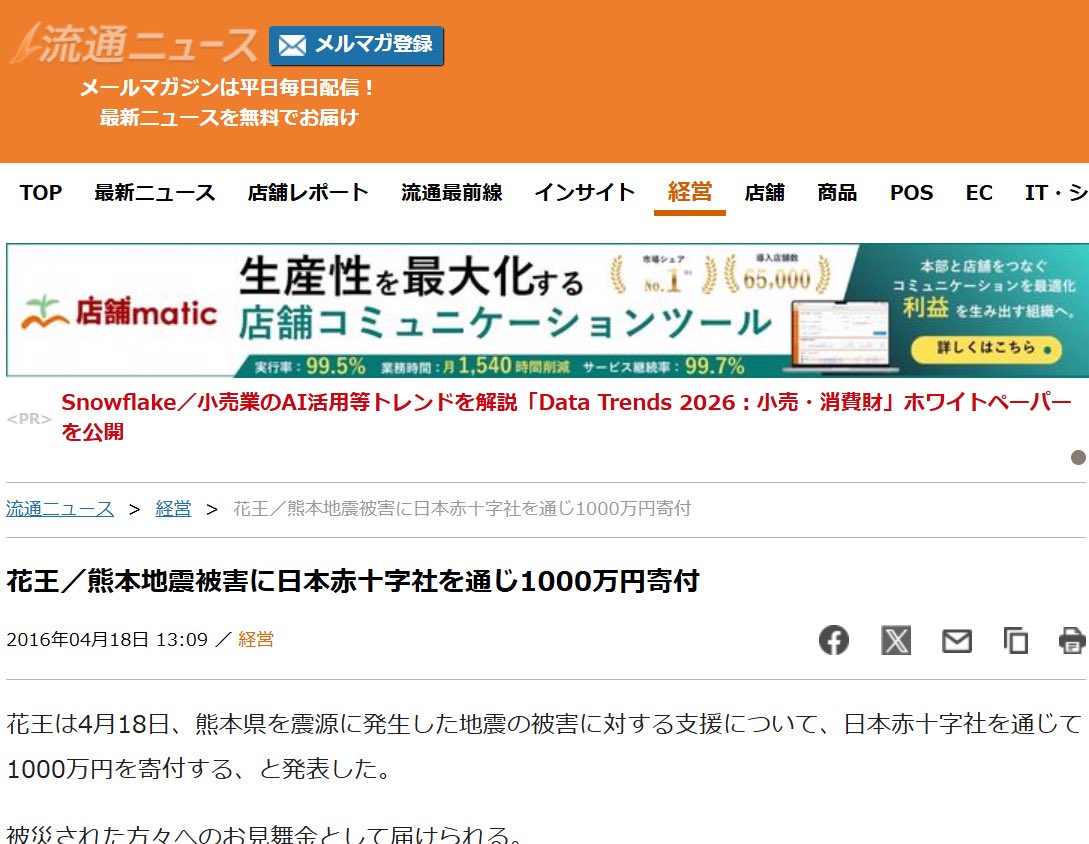Share article on X

(x=896, y=640)
